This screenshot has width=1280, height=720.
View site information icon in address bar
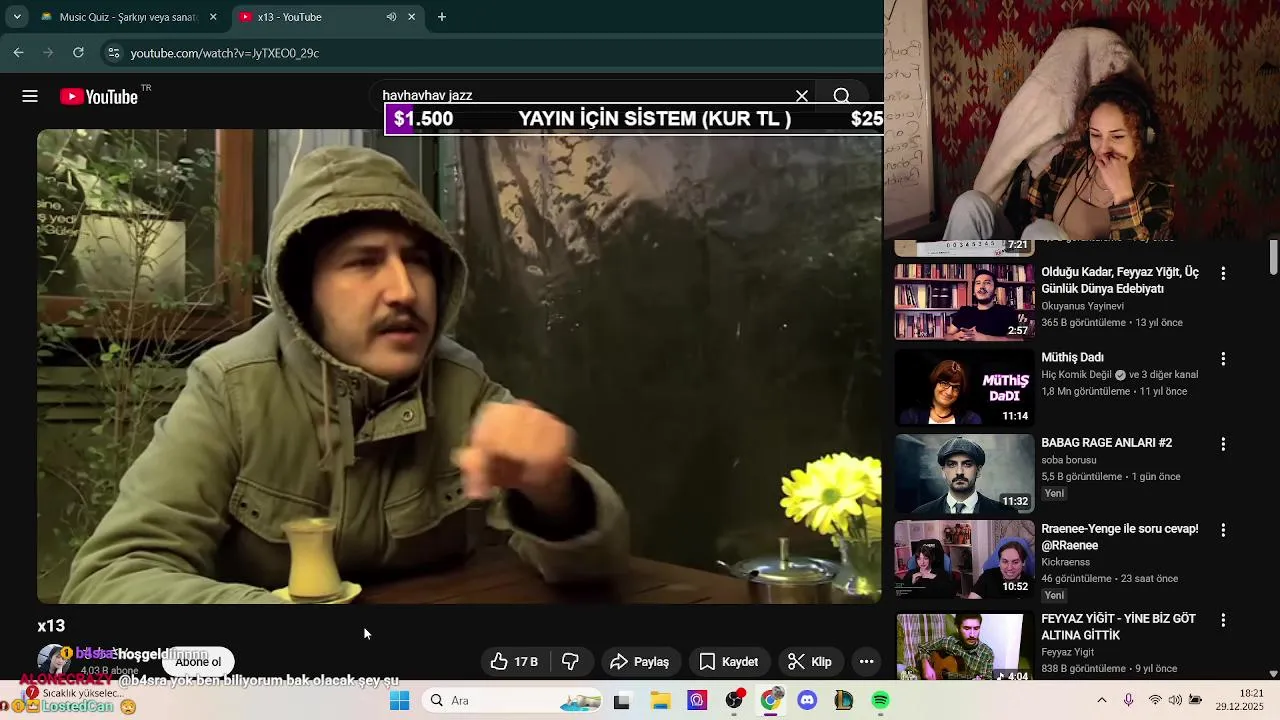[113, 53]
